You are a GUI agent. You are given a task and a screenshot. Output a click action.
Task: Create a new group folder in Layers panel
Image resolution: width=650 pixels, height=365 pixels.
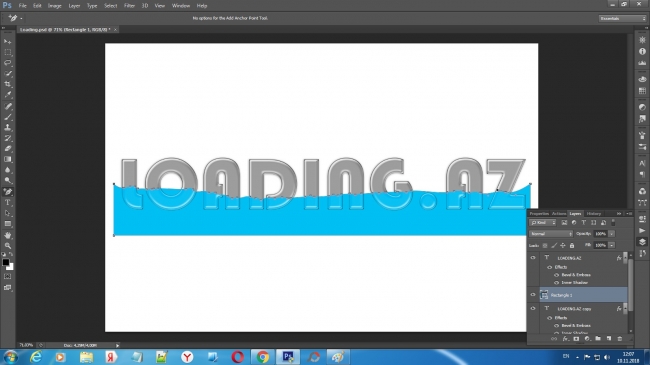(598, 339)
